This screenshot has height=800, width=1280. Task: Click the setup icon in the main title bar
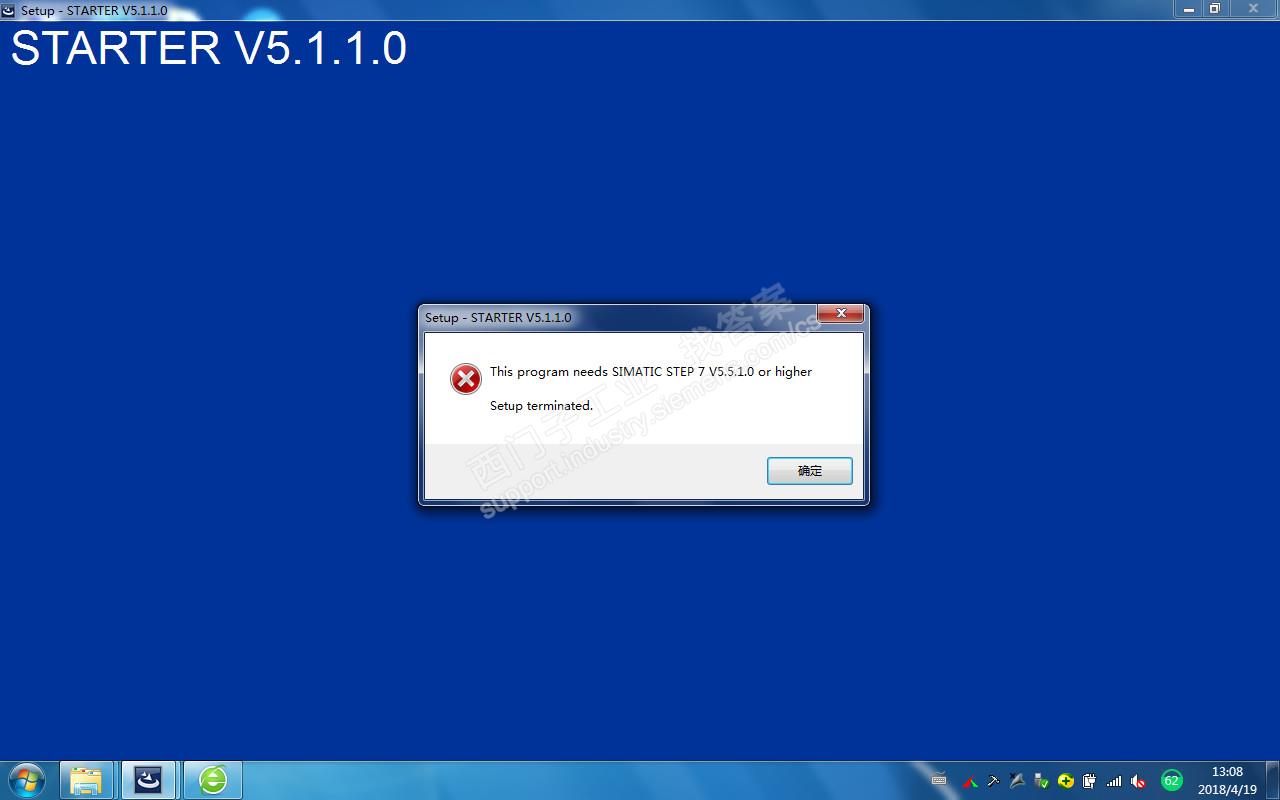pos(9,10)
